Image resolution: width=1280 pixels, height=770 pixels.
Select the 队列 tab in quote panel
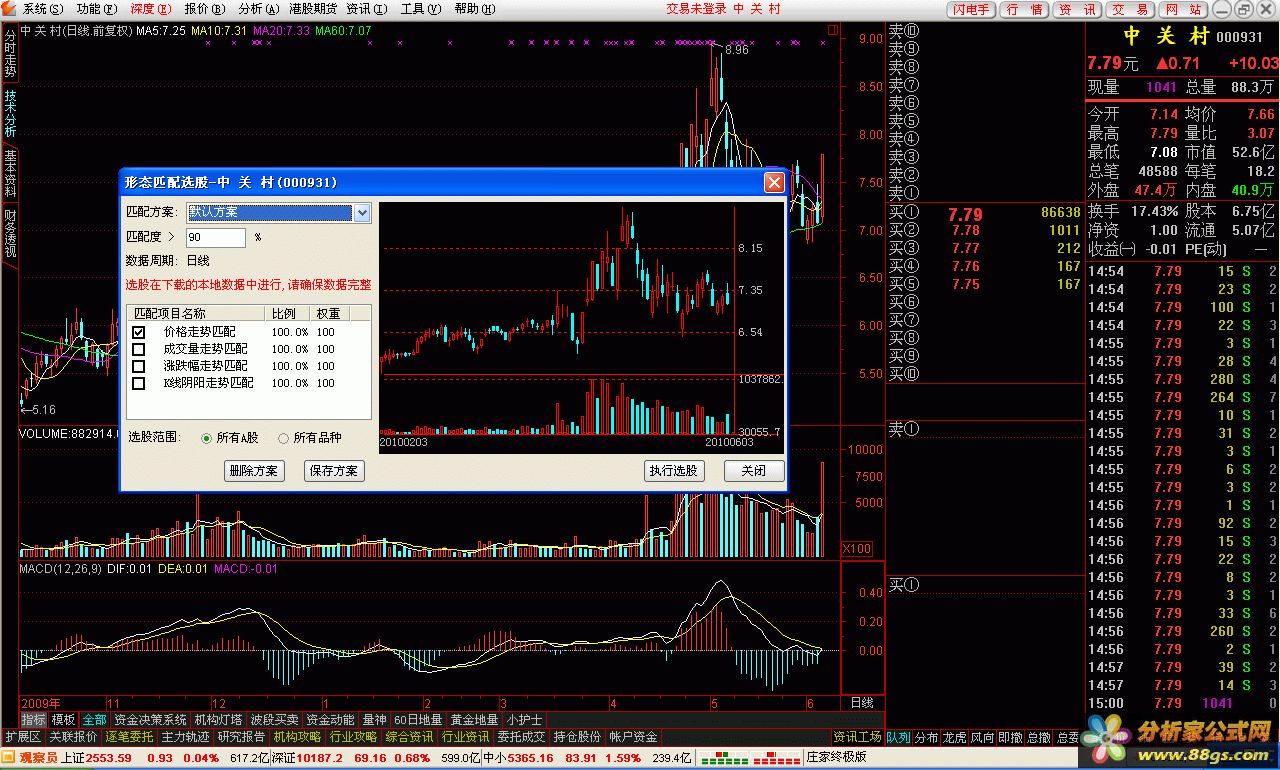pyautogui.click(x=899, y=737)
